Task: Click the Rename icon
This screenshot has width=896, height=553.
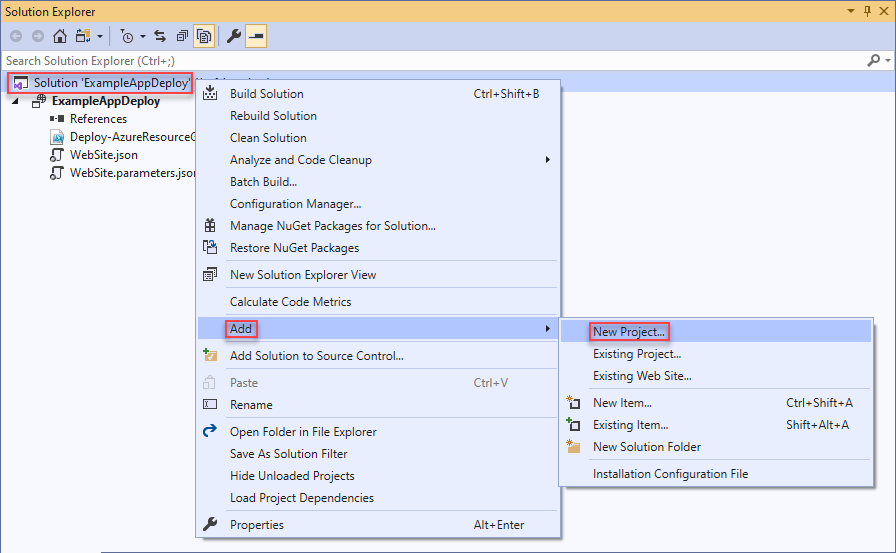Action: [x=210, y=404]
